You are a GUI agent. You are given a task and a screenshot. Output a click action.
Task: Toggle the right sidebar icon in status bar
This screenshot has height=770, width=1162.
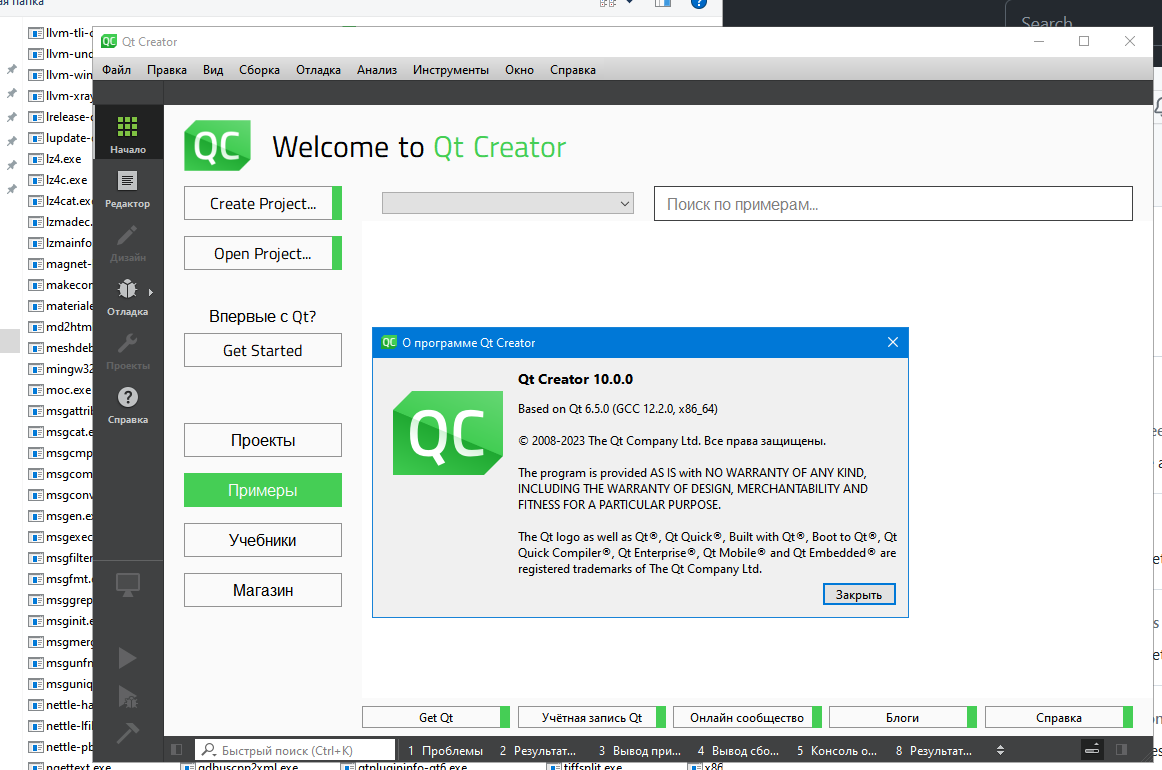pyautogui.click(x=1121, y=750)
